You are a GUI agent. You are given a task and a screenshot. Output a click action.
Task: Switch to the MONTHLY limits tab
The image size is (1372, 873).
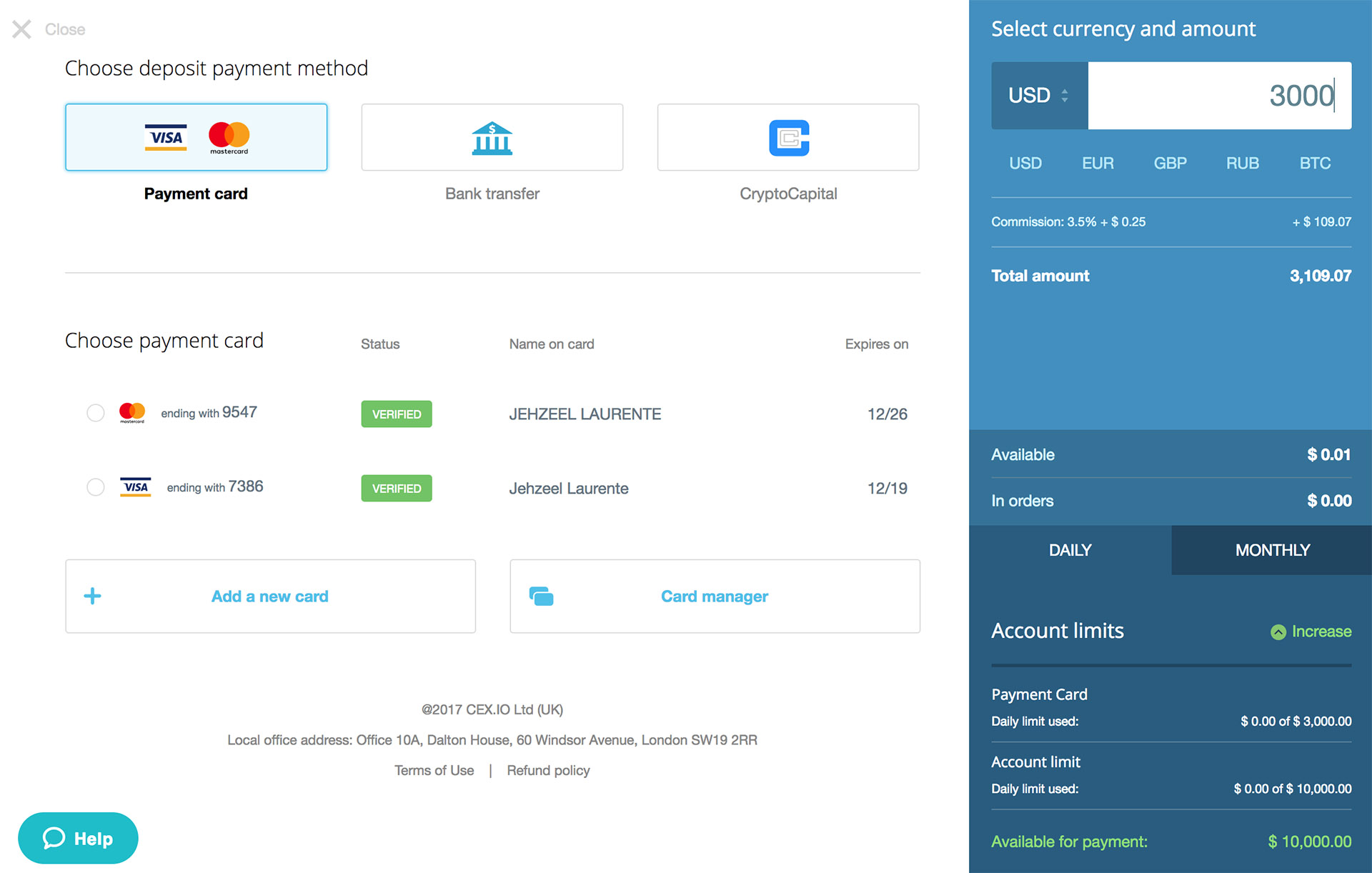(x=1272, y=550)
